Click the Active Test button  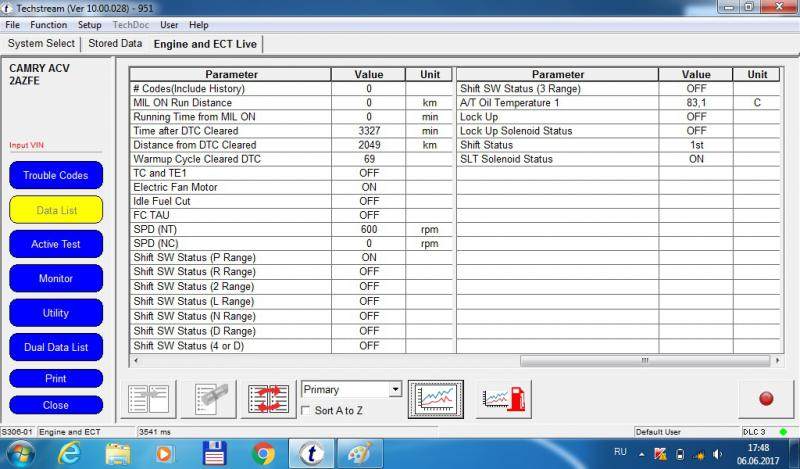(x=56, y=244)
